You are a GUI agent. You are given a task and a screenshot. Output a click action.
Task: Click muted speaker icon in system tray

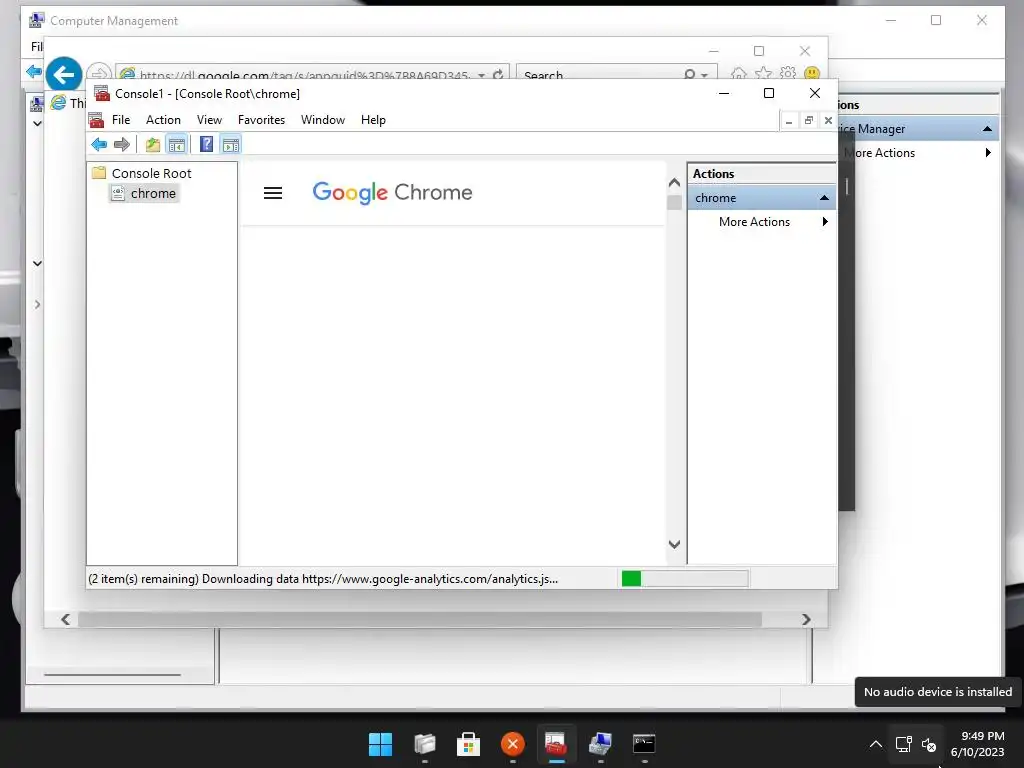[929, 744]
